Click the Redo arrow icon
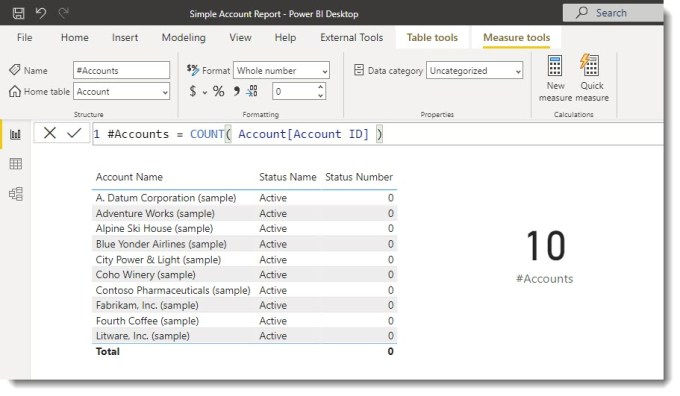The image size is (680, 396). [64, 13]
